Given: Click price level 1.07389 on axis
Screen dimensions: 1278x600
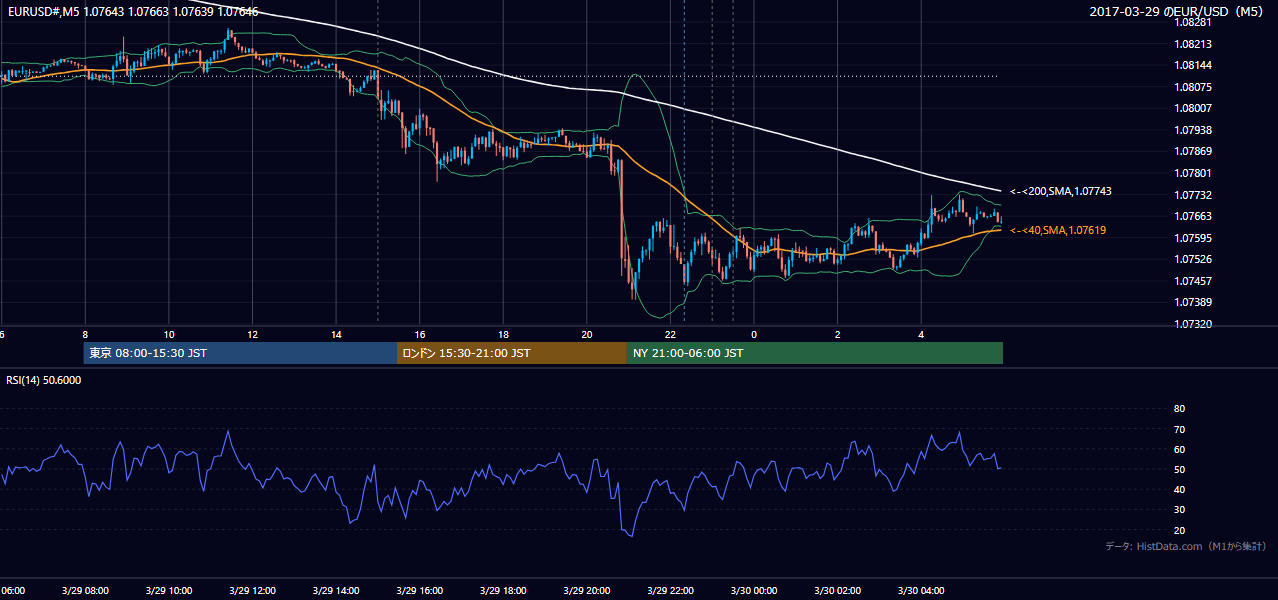Looking at the screenshot, I should click(1193, 302).
